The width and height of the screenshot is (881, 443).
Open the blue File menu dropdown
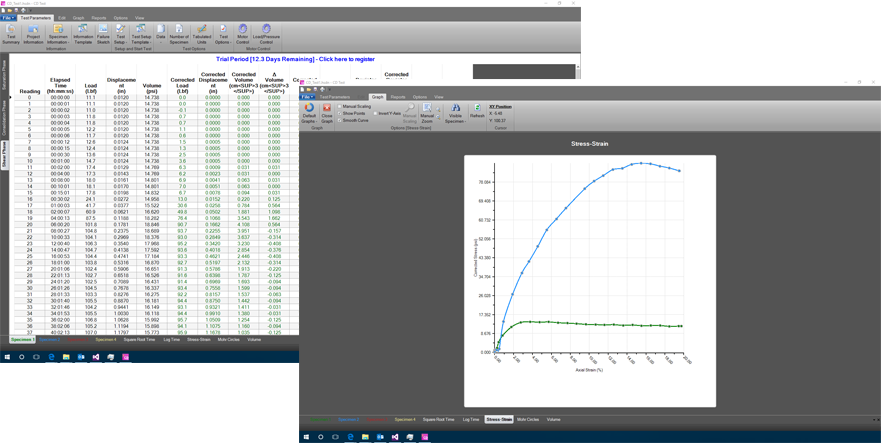tap(8, 18)
